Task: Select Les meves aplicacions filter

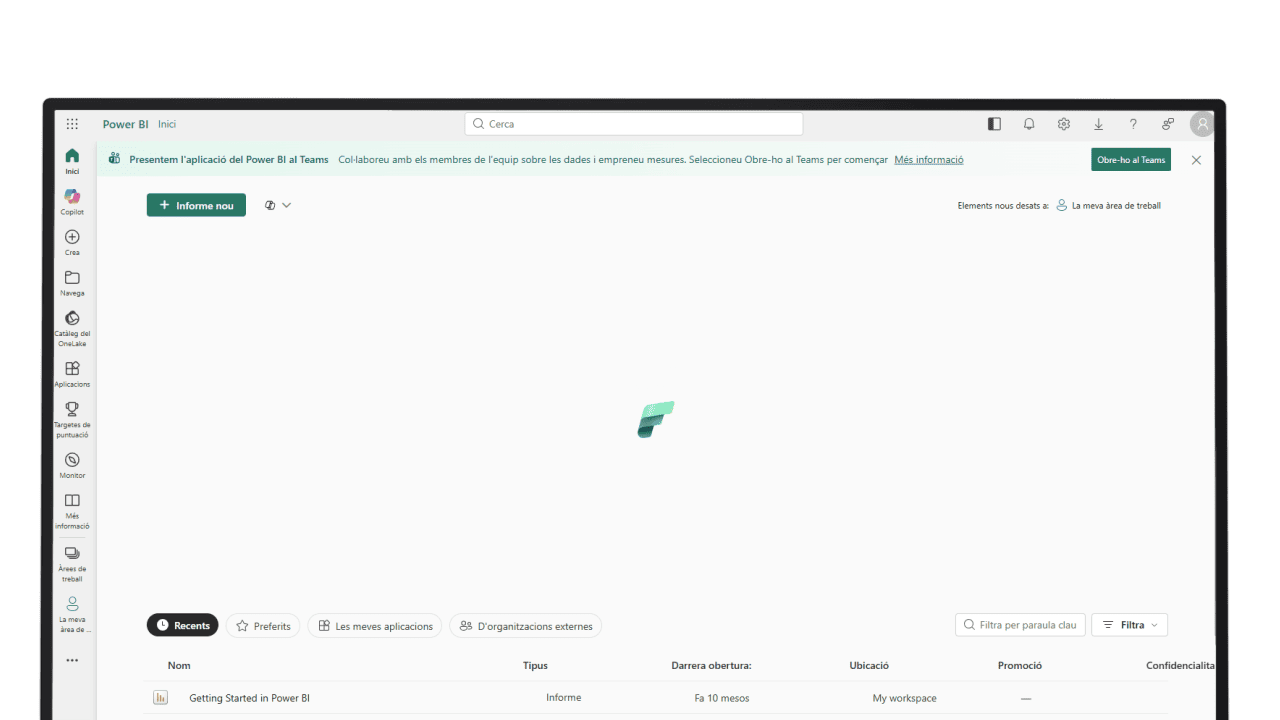Action: pyautogui.click(x=374, y=625)
